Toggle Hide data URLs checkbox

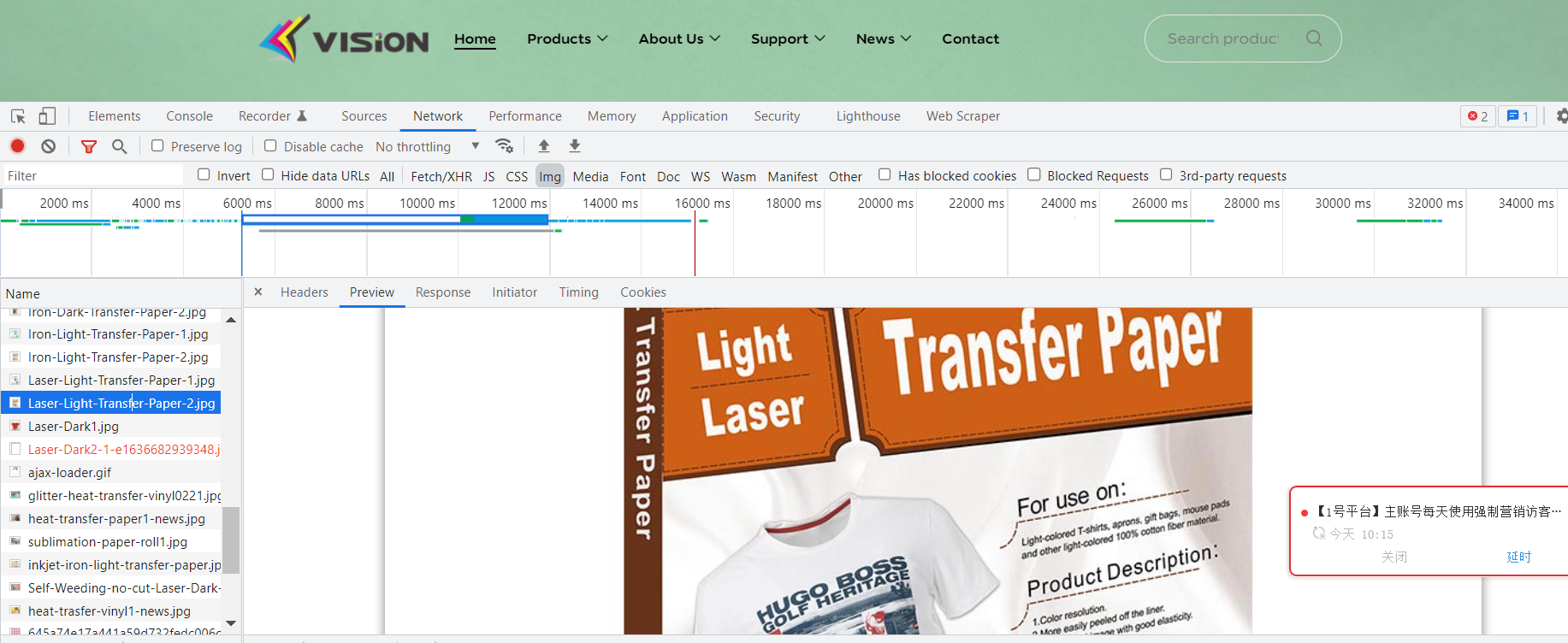[x=268, y=174]
